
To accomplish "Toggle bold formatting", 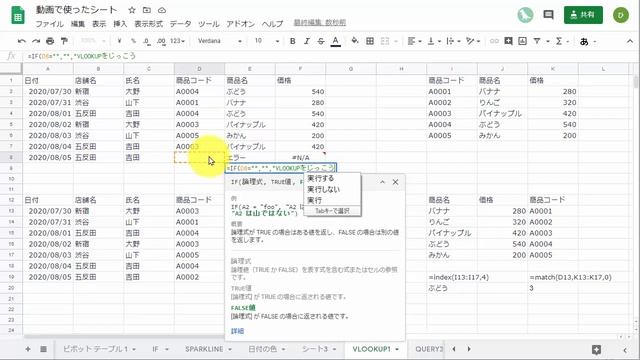I will [x=292, y=41].
